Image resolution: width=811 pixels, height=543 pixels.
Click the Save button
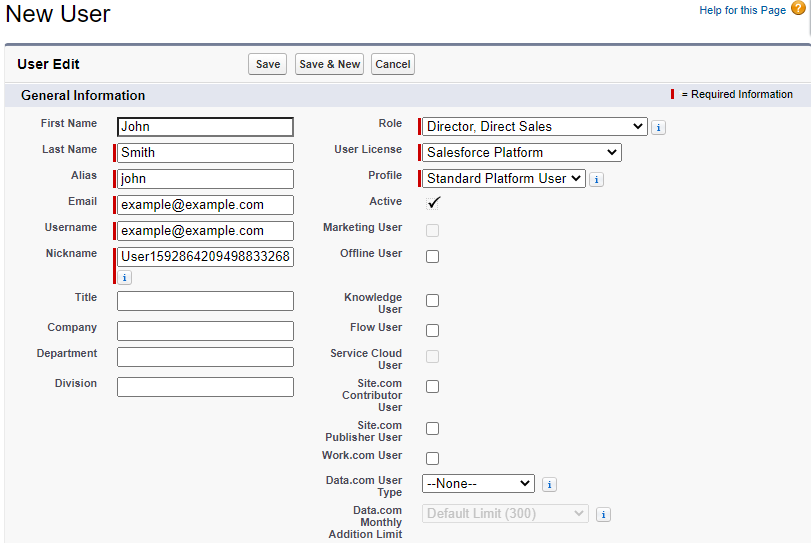(268, 64)
